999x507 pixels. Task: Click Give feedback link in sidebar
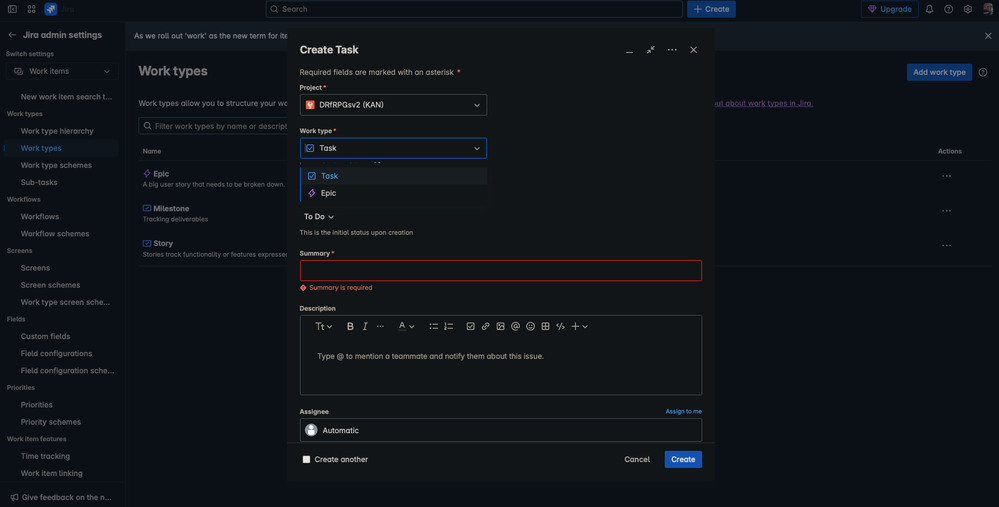pyautogui.click(x=61, y=497)
